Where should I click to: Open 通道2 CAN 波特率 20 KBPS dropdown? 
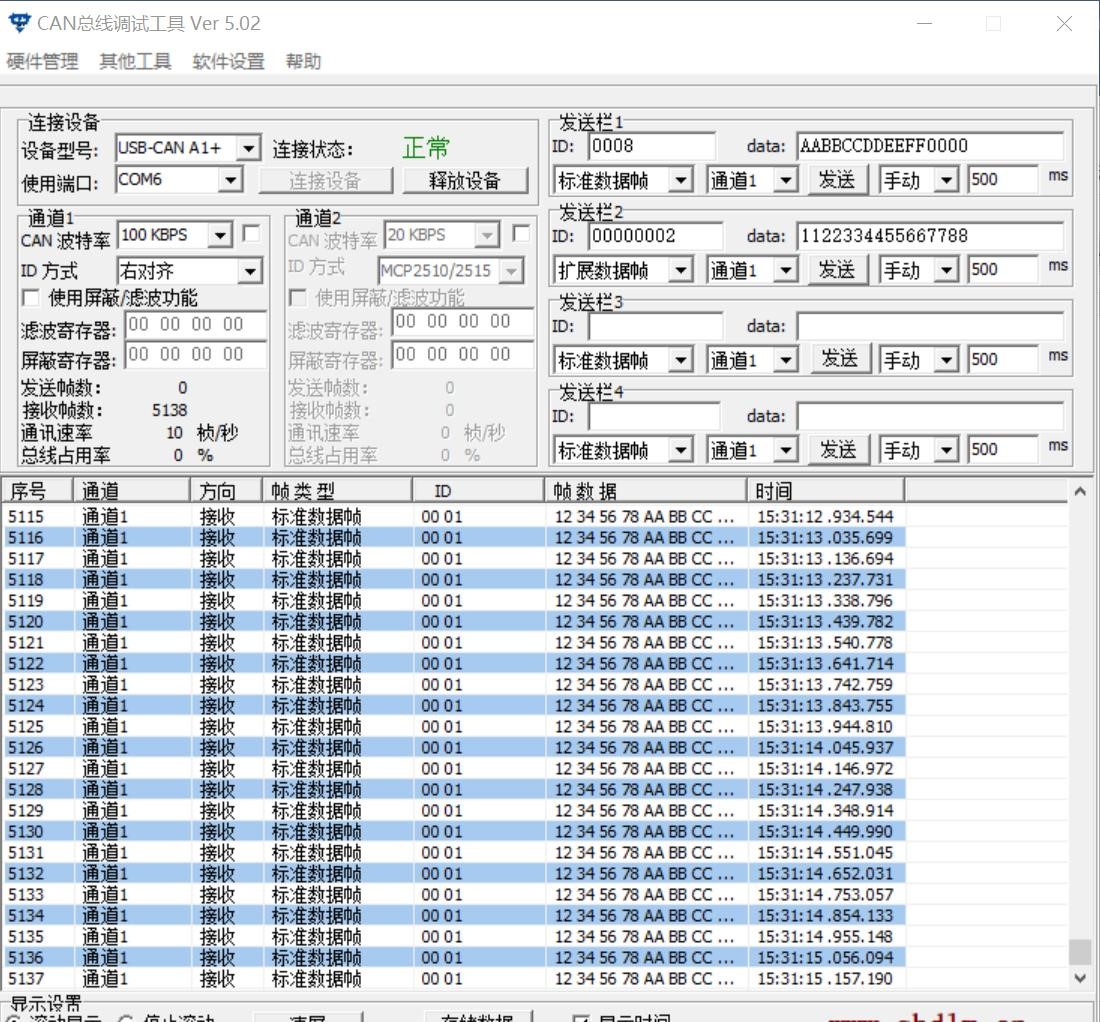[486, 236]
